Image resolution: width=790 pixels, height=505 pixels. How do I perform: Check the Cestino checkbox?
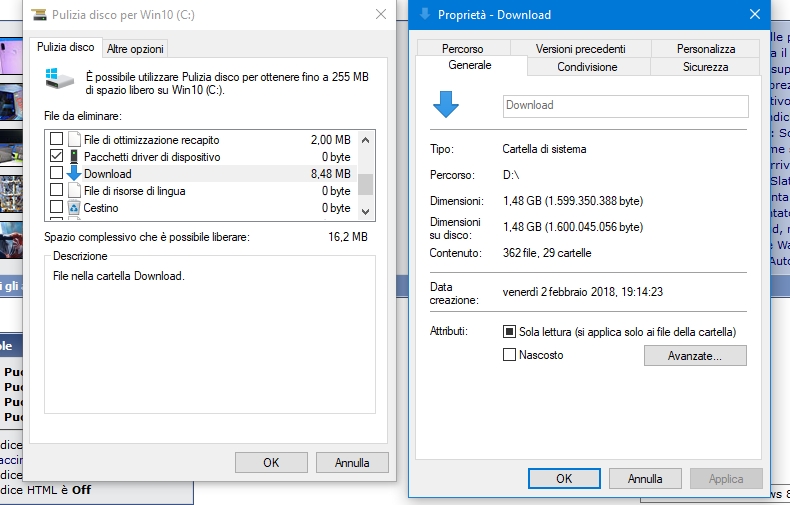56,207
